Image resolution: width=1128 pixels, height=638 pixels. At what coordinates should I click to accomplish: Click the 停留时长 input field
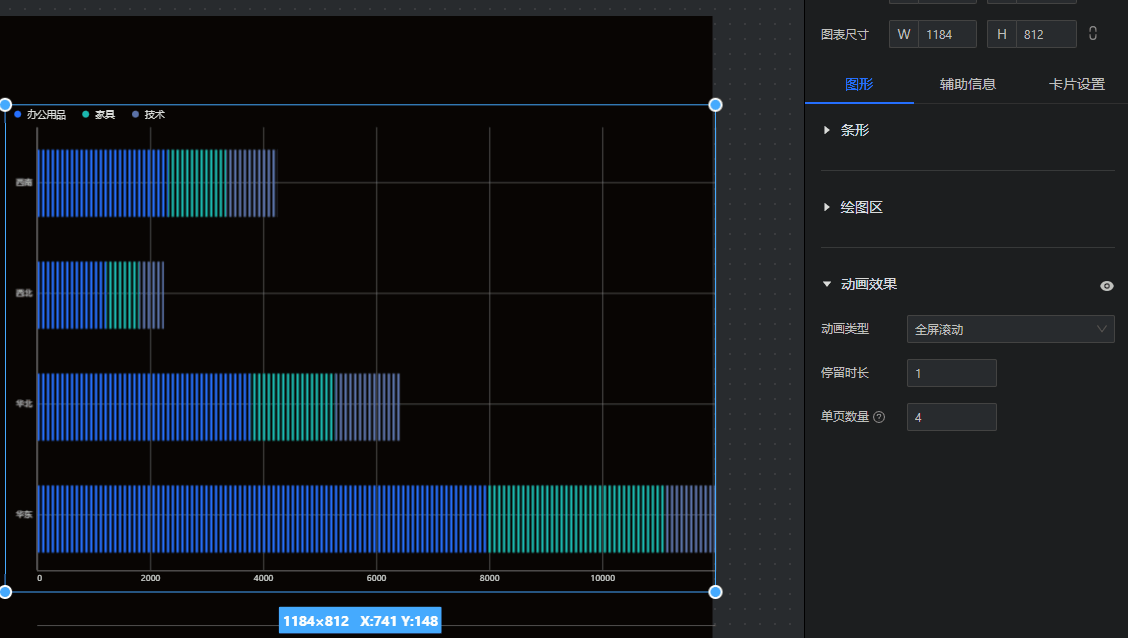pos(951,373)
